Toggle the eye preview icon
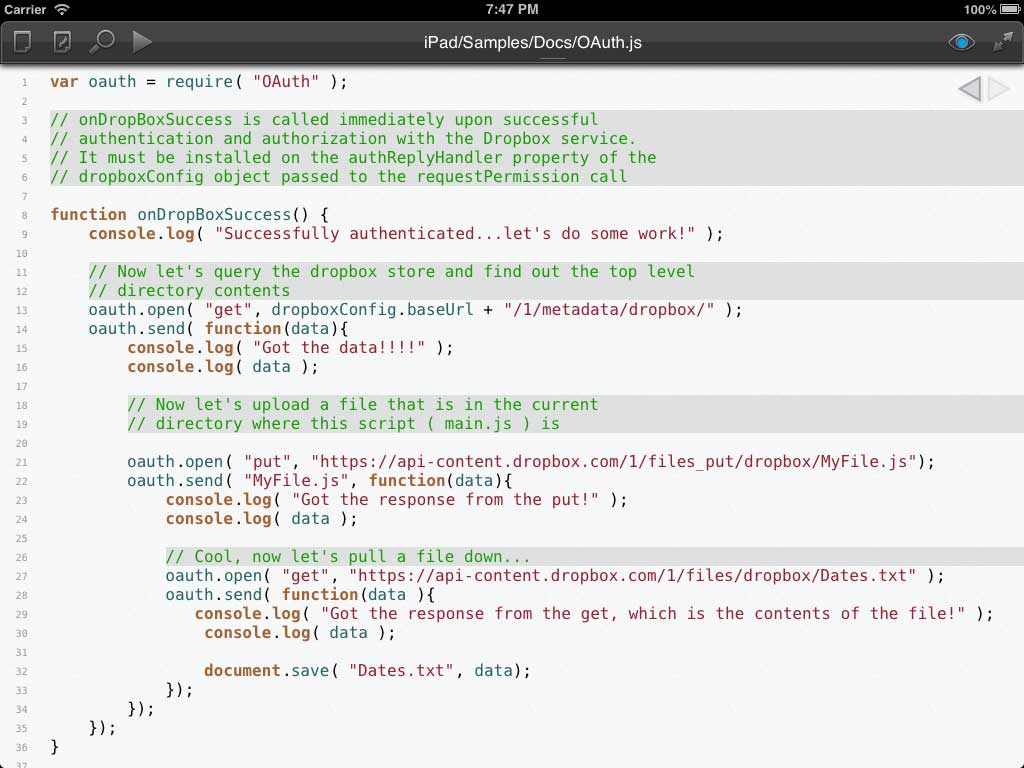This screenshot has height=768, width=1024. click(x=961, y=42)
